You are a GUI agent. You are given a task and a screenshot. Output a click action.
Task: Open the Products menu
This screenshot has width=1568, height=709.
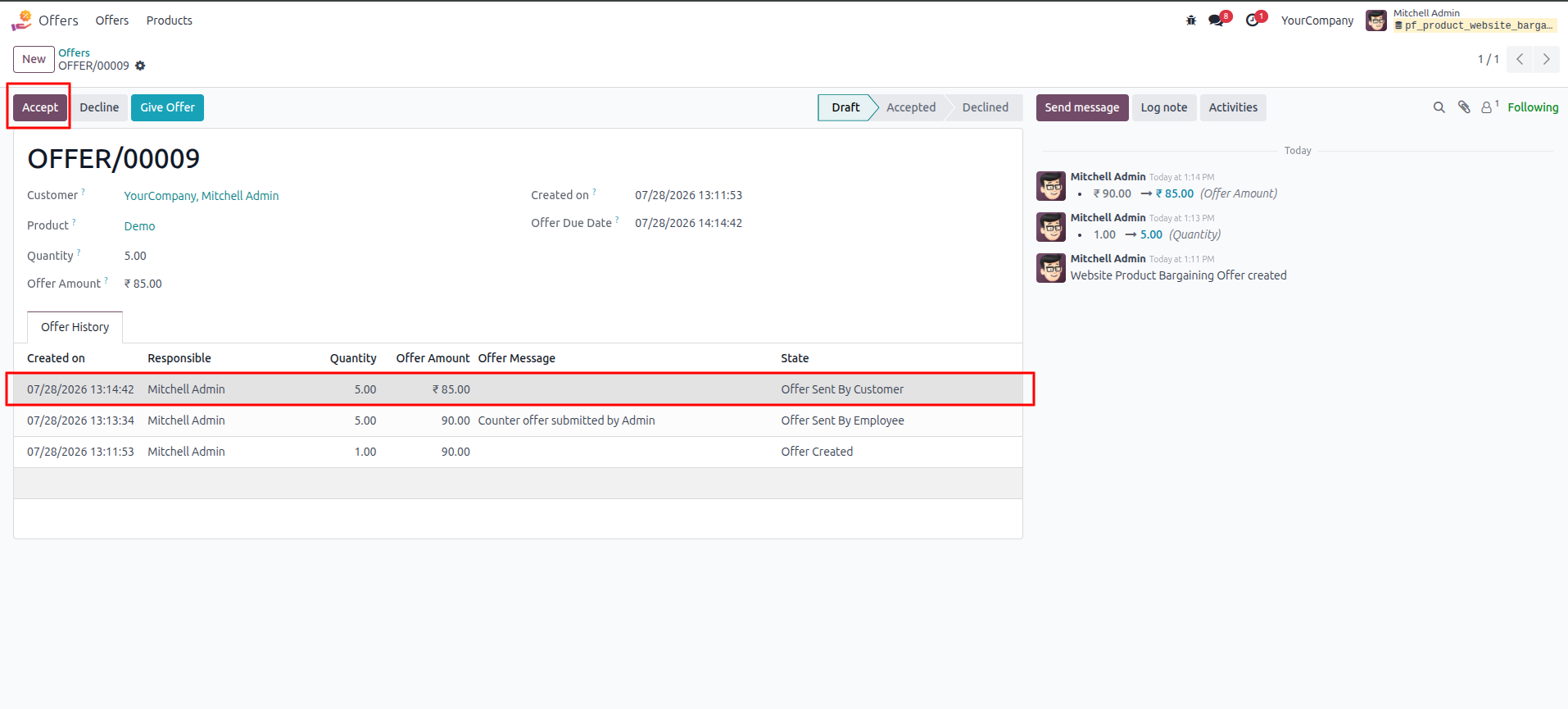[170, 20]
